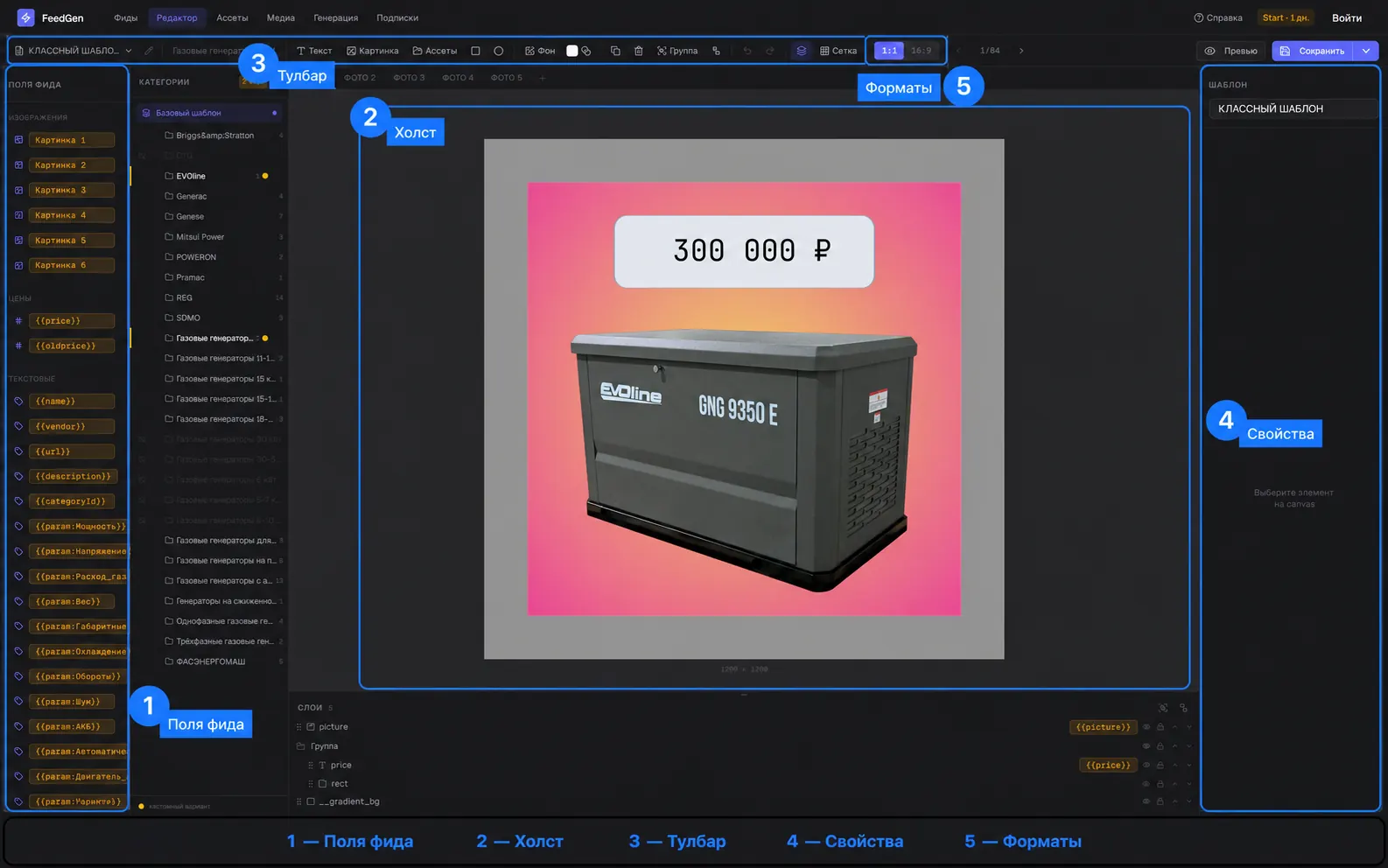The width and height of the screenshot is (1388, 868).
Task: Click the Превью button
Action: [1231, 51]
